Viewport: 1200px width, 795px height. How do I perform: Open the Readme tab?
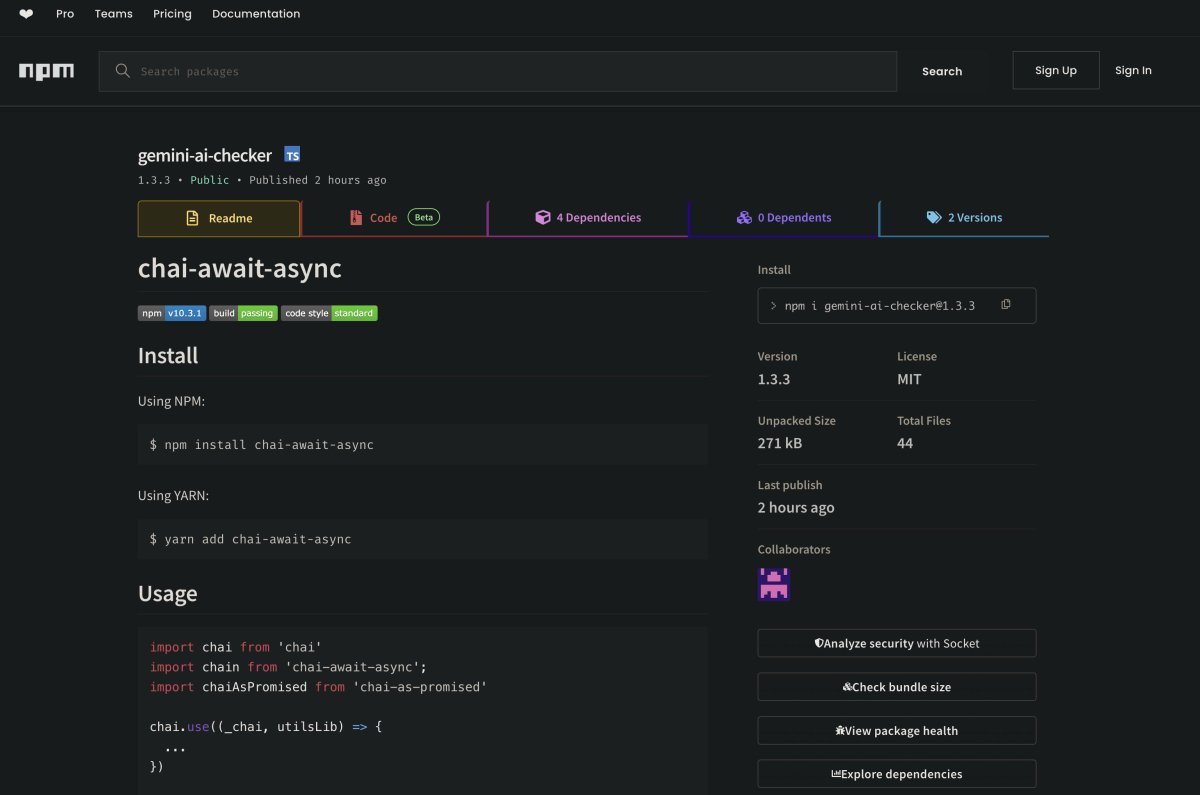[219, 218]
